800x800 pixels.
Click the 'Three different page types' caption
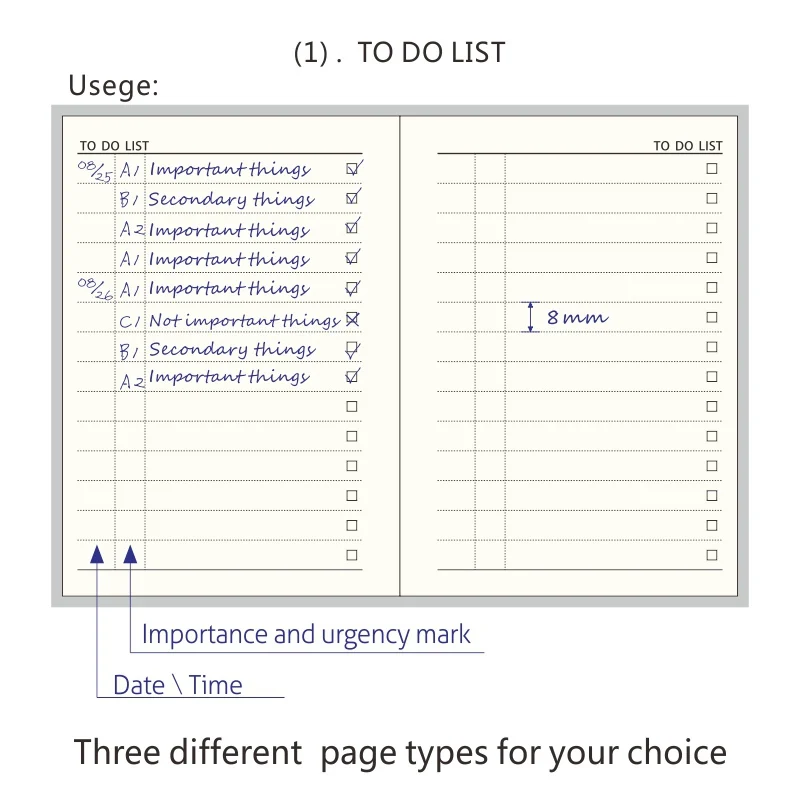click(x=400, y=752)
